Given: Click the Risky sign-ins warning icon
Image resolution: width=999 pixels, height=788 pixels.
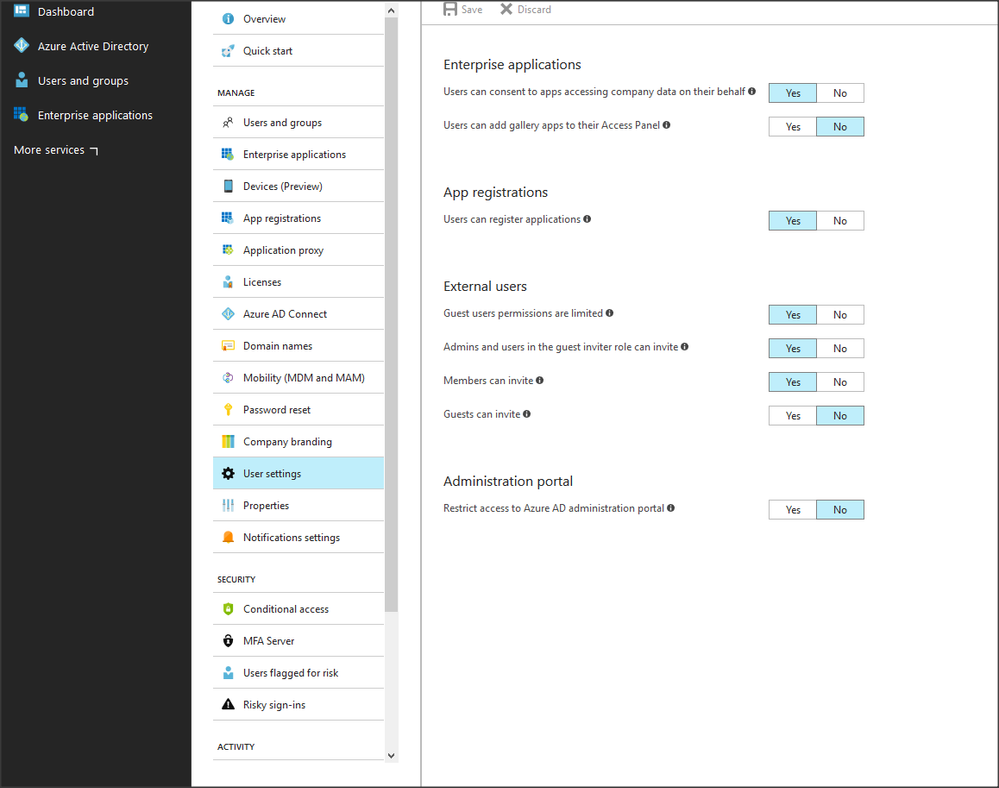Looking at the screenshot, I should (227, 705).
